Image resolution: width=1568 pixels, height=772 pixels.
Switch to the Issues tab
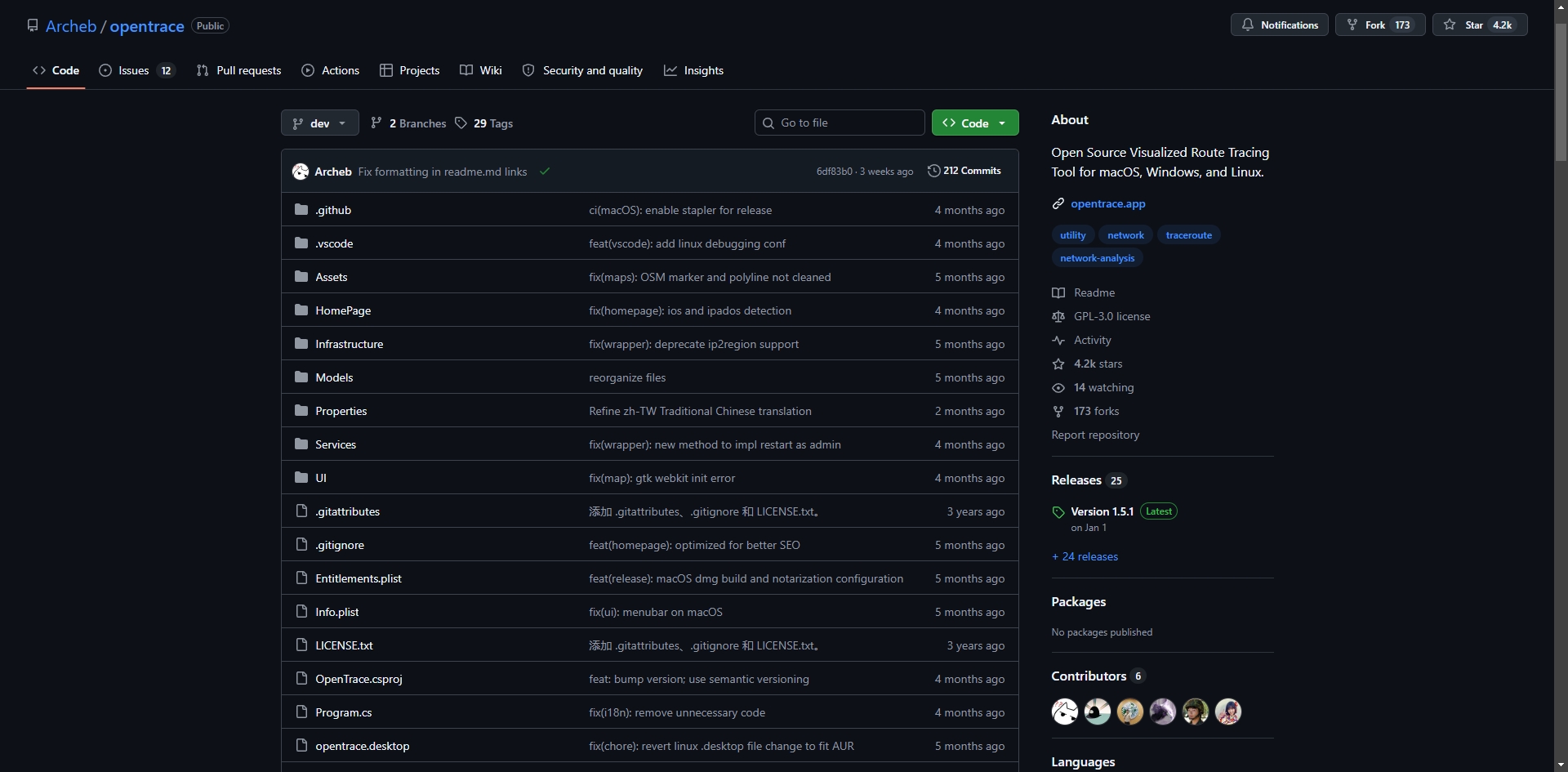click(137, 70)
